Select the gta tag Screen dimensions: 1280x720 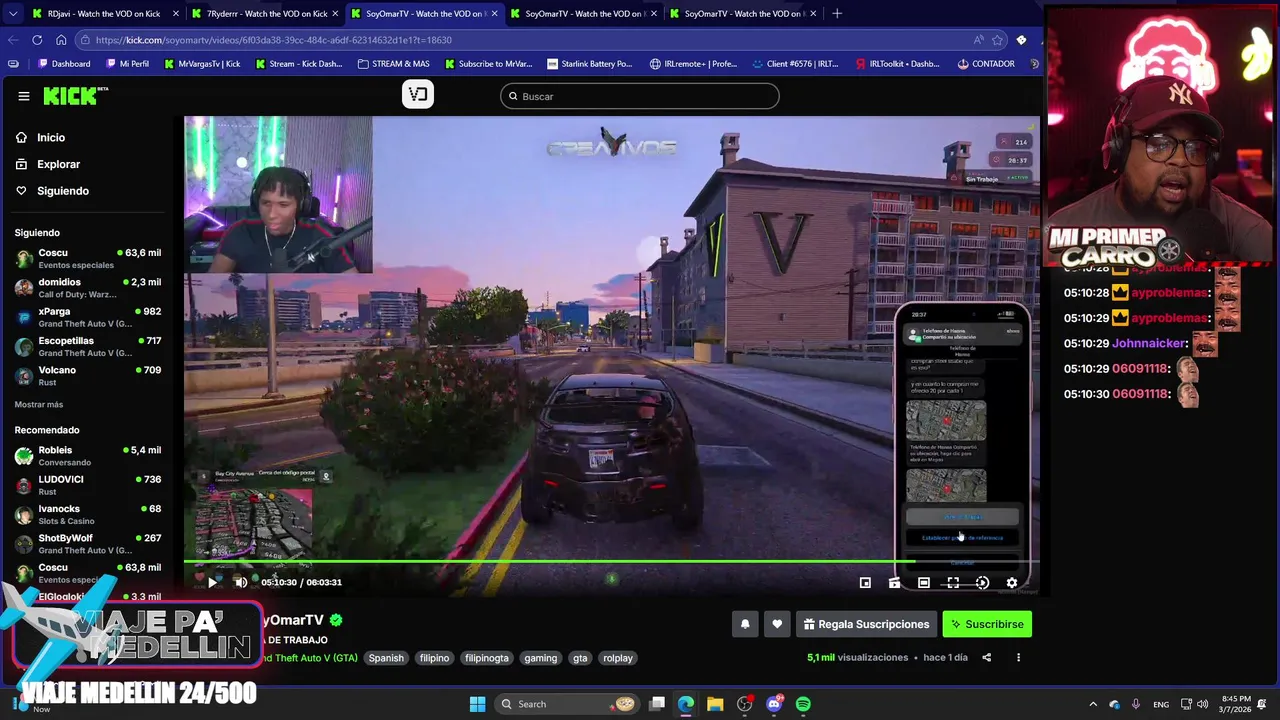pos(580,658)
